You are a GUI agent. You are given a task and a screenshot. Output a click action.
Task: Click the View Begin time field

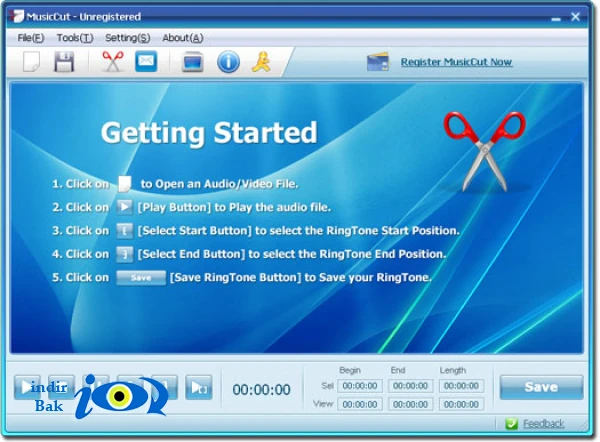[360, 404]
